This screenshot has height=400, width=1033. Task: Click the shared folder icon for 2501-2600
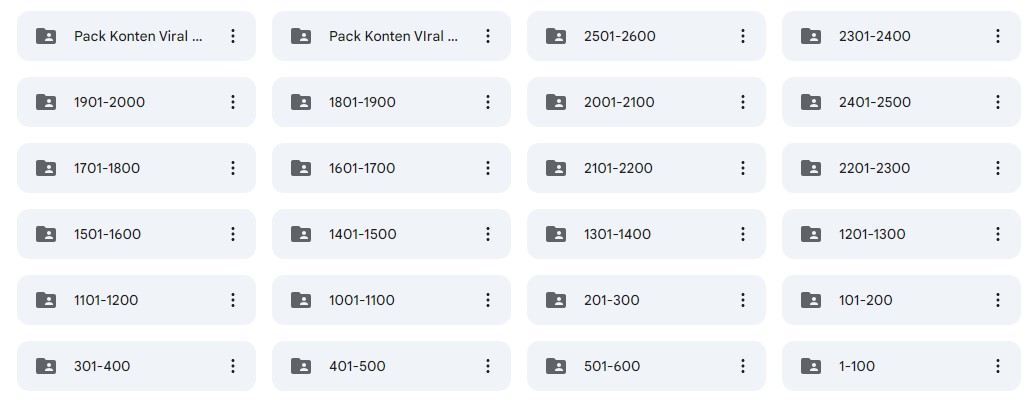point(556,36)
